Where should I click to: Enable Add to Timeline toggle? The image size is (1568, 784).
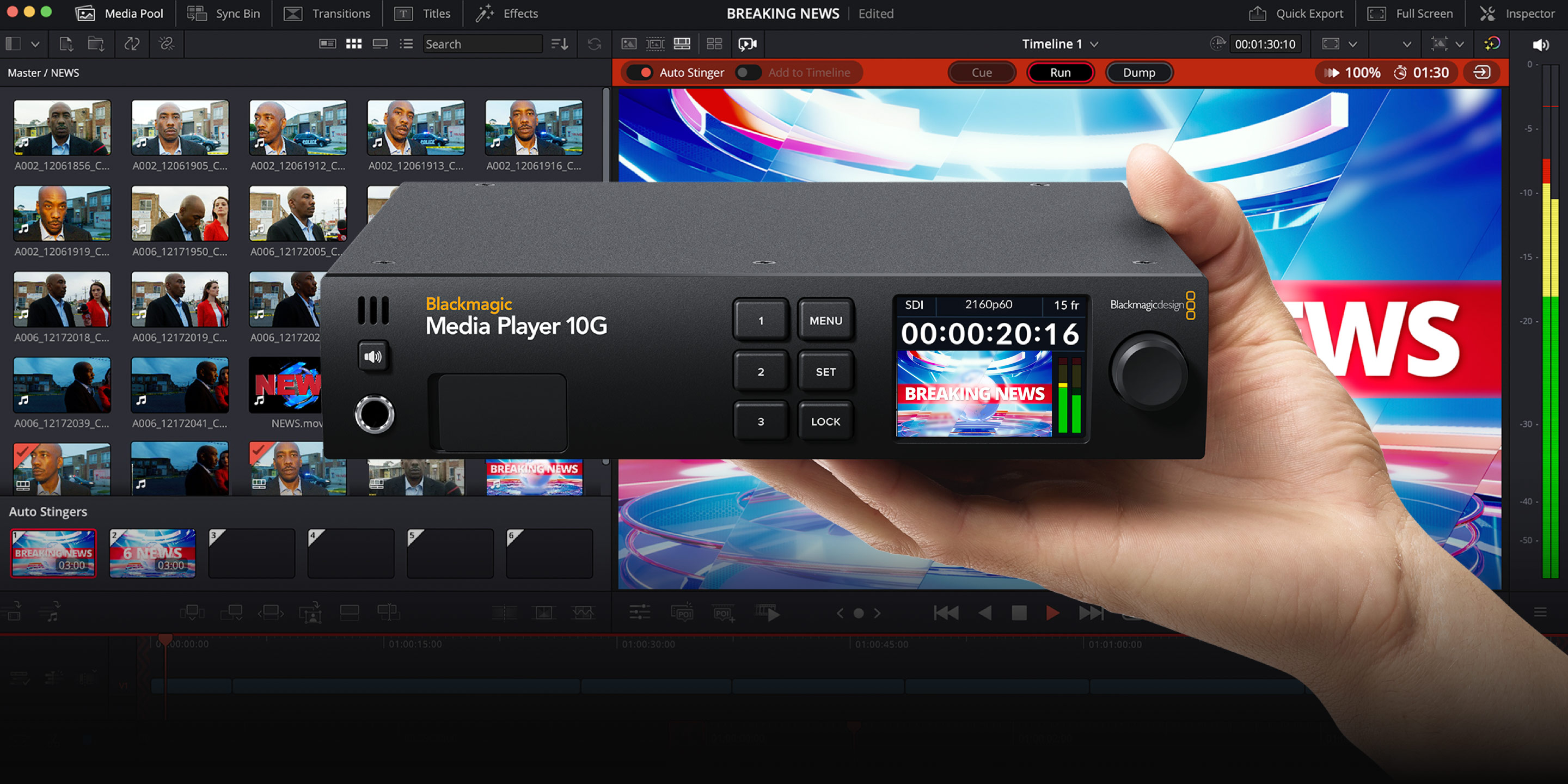click(748, 72)
